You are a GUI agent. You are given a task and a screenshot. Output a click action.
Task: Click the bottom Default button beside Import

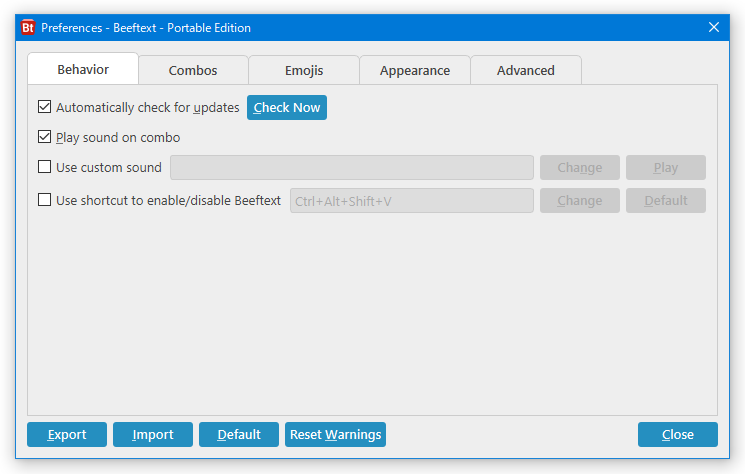[x=239, y=434]
